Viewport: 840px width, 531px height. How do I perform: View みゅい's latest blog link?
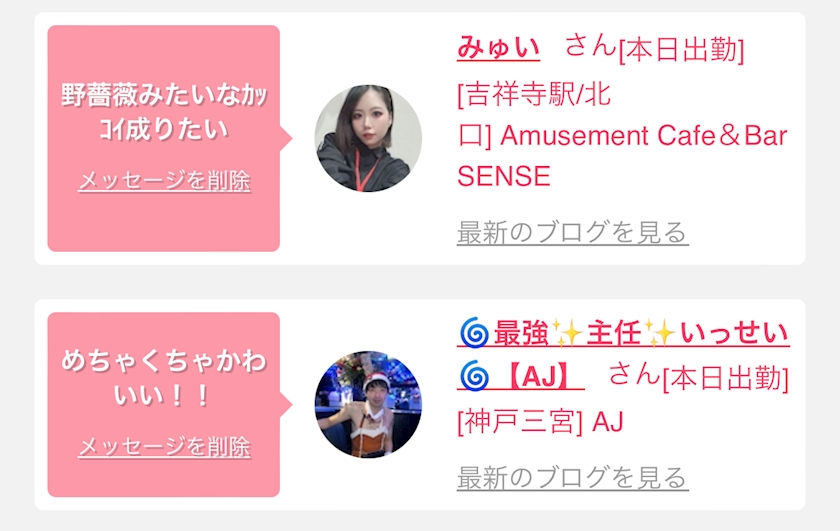tap(572, 233)
